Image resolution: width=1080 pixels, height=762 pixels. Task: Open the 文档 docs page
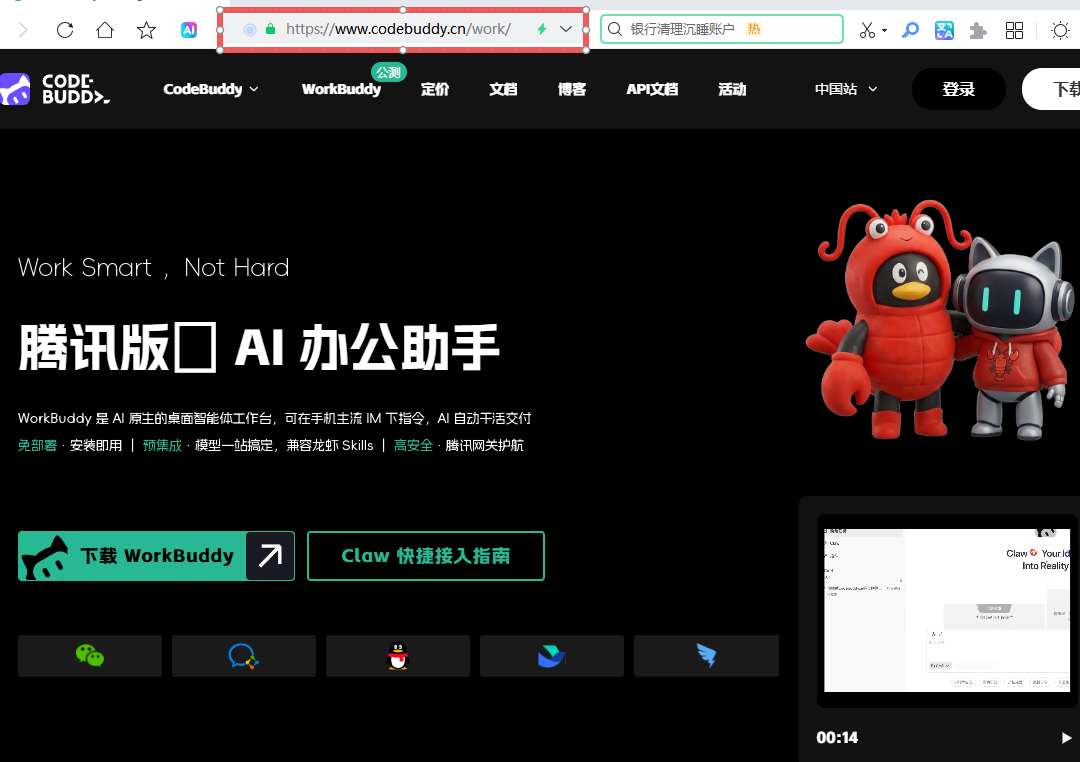click(x=503, y=89)
